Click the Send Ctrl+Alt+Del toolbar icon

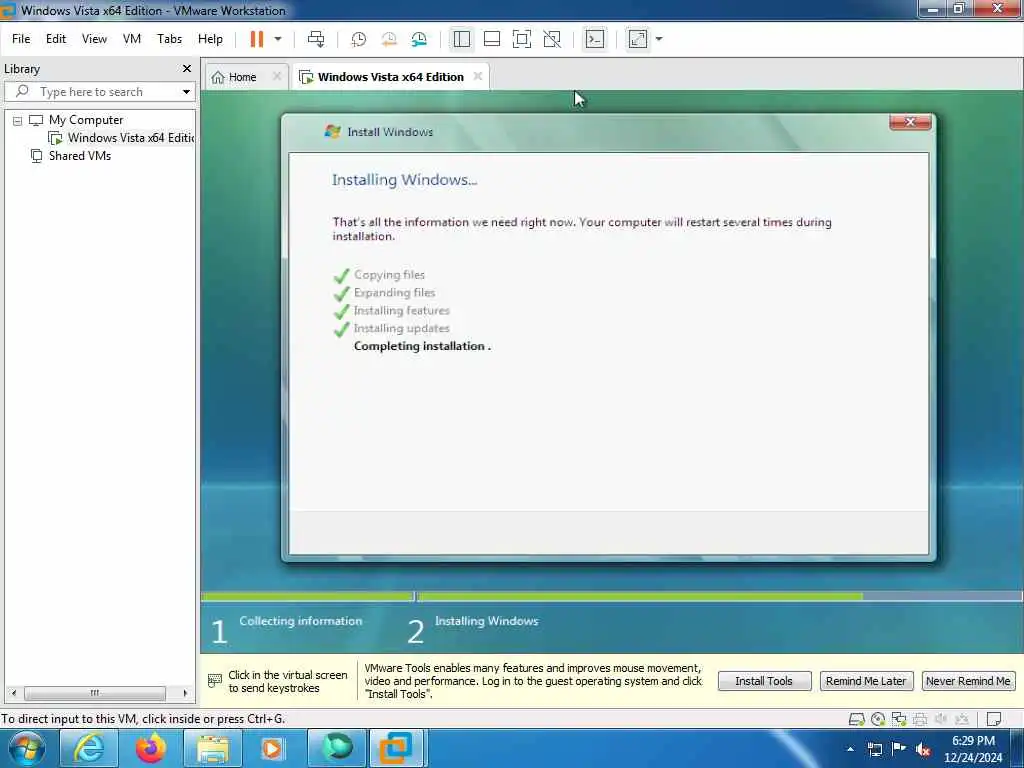pos(316,39)
